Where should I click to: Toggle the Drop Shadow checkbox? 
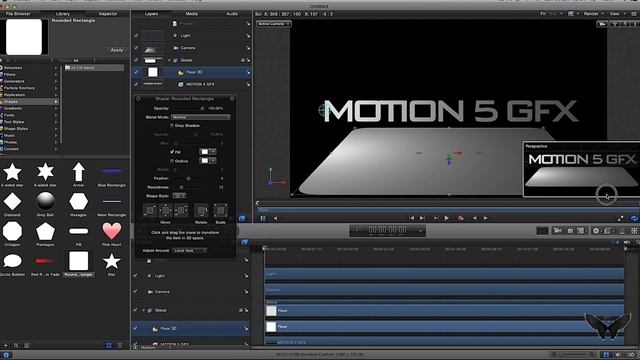[x=172, y=126]
